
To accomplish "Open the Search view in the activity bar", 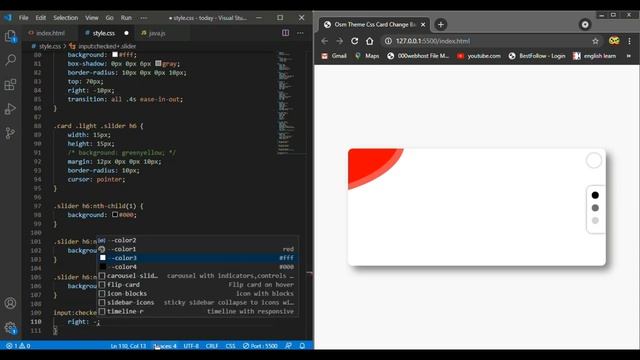I will point(10,60).
